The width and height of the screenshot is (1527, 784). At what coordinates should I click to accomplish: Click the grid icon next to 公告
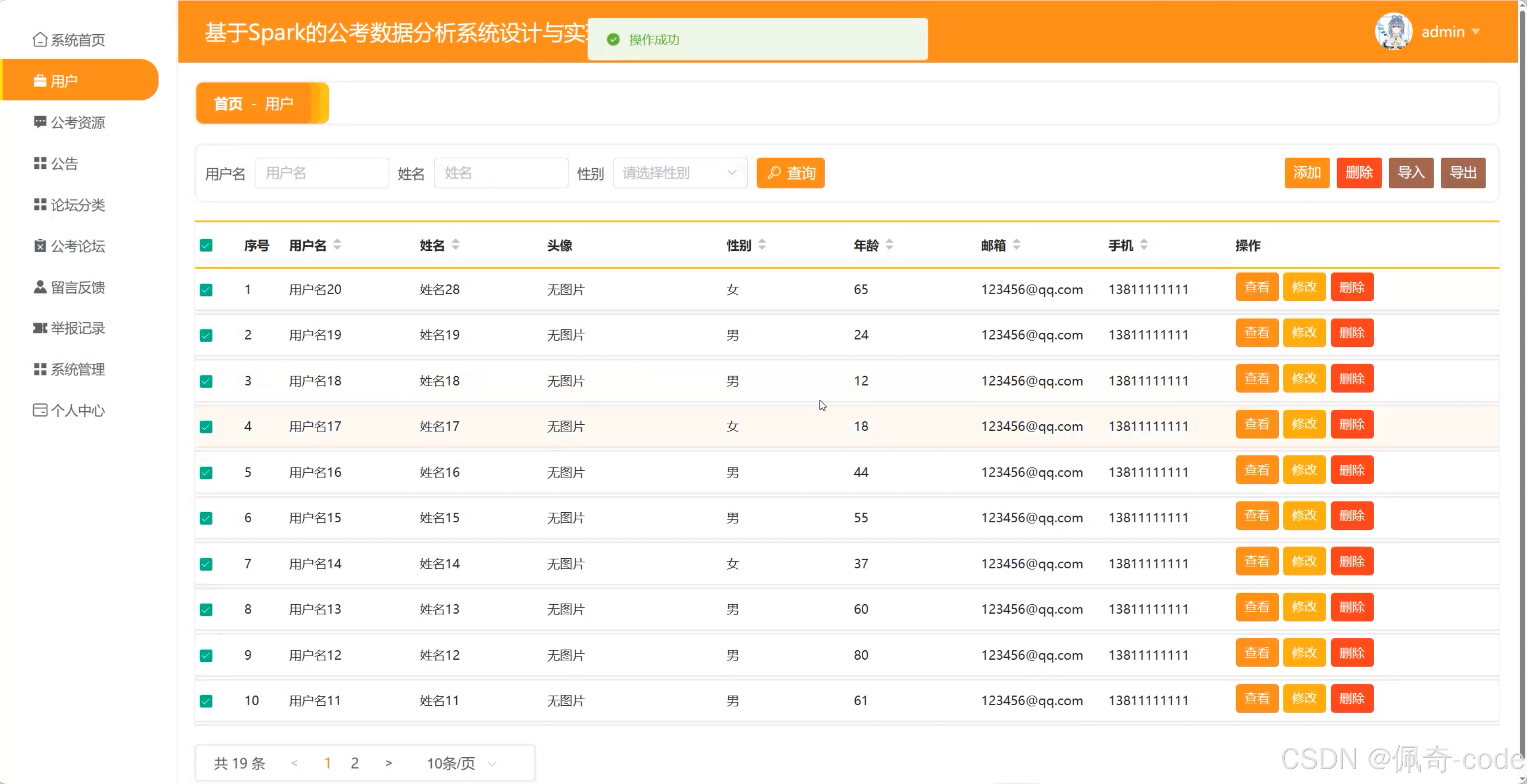40,163
